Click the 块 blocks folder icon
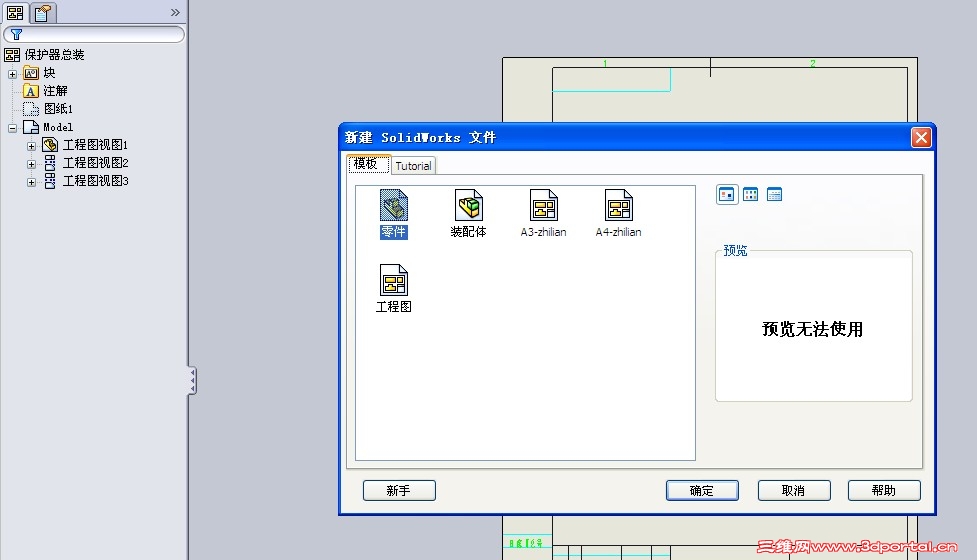977x560 pixels. tap(31, 73)
